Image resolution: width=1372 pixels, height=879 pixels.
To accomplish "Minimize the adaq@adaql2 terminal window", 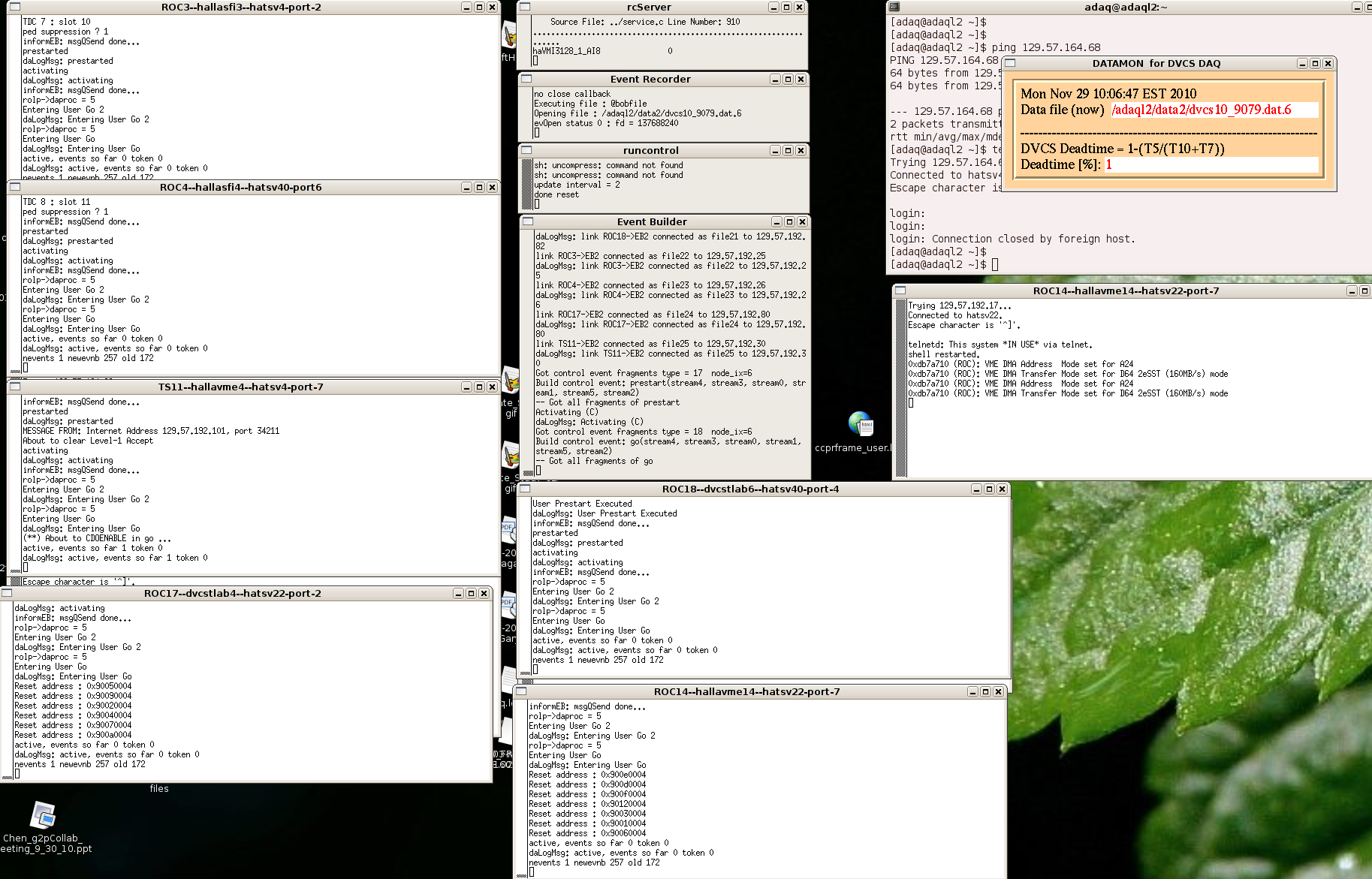I will (1357, 7).
